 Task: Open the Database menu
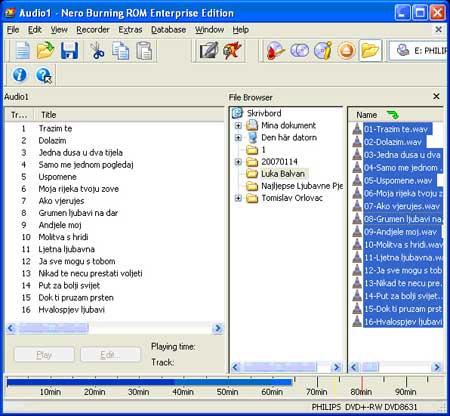coord(168,30)
